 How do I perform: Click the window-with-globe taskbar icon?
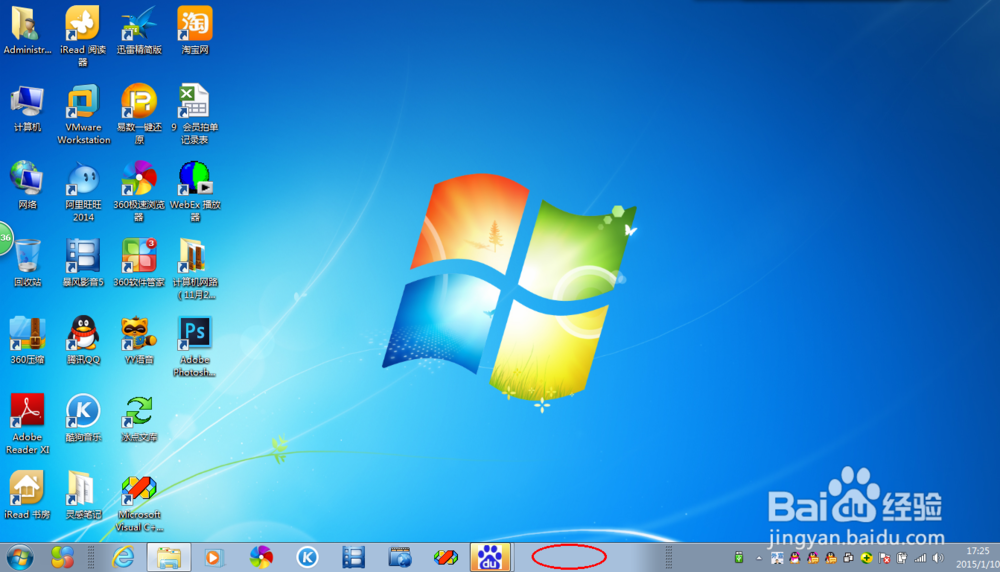[400, 558]
